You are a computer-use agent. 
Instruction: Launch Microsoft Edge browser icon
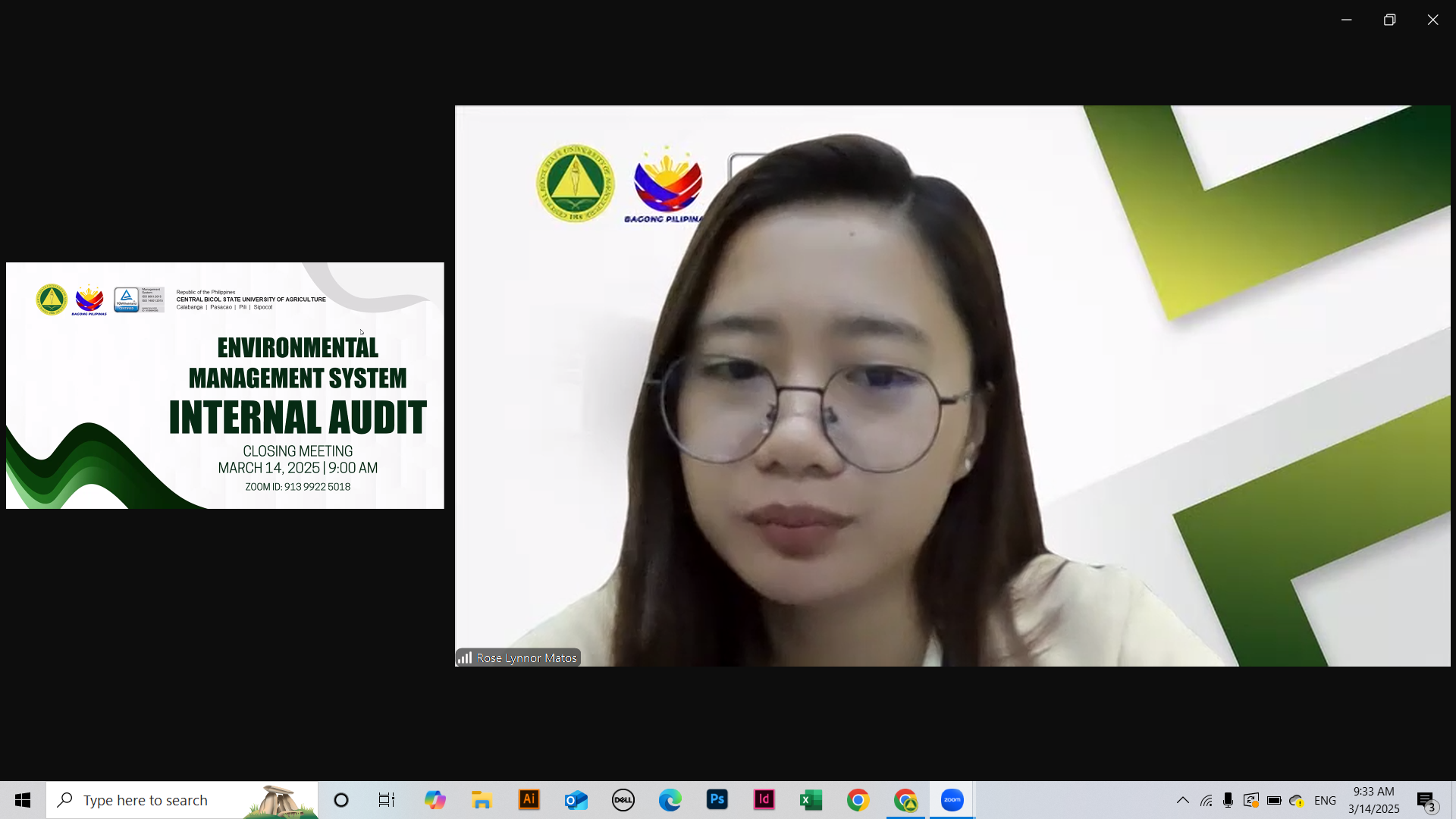[670, 800]
